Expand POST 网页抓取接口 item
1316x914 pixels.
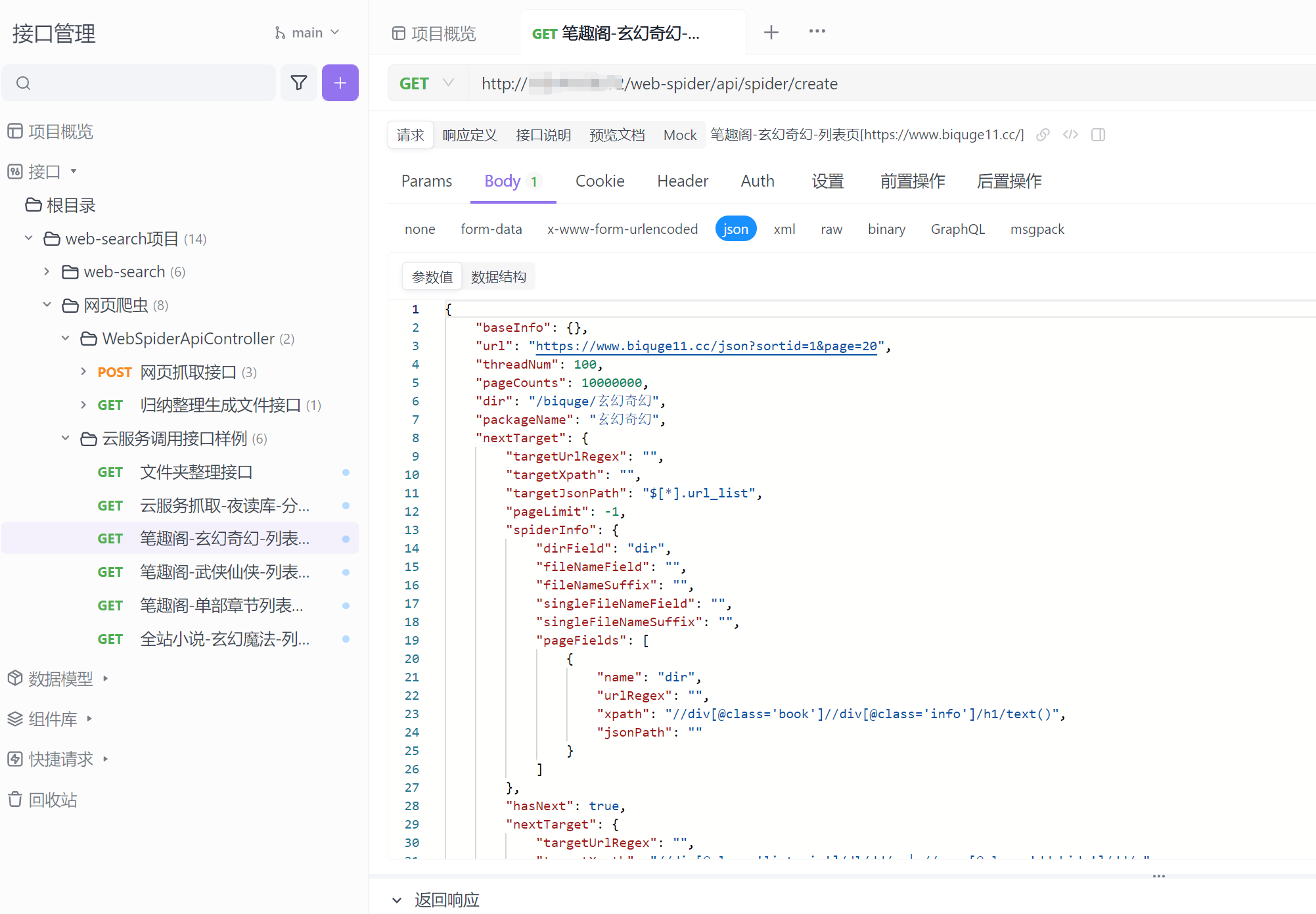pos(83,371)
